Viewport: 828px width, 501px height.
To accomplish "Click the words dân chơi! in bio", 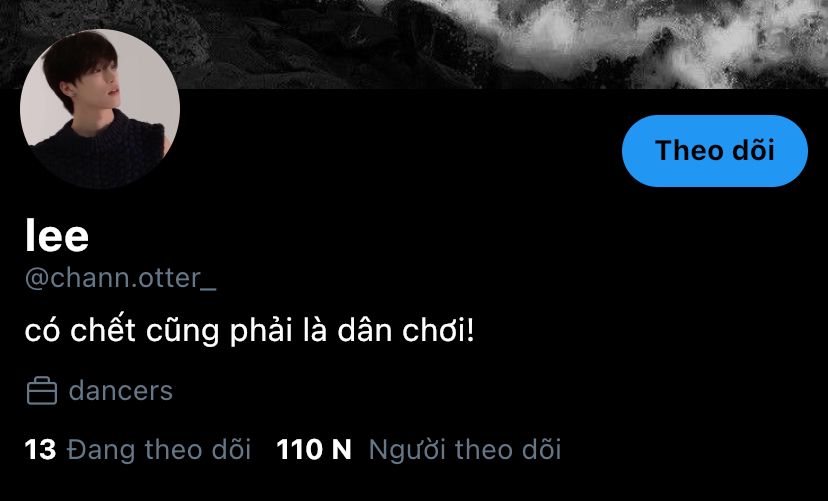I will coord(406,332).
